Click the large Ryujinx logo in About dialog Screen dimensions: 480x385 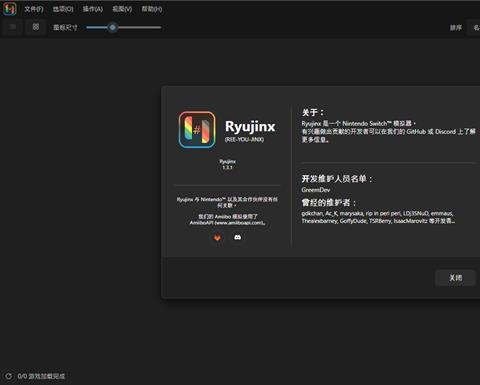[197, 130]
